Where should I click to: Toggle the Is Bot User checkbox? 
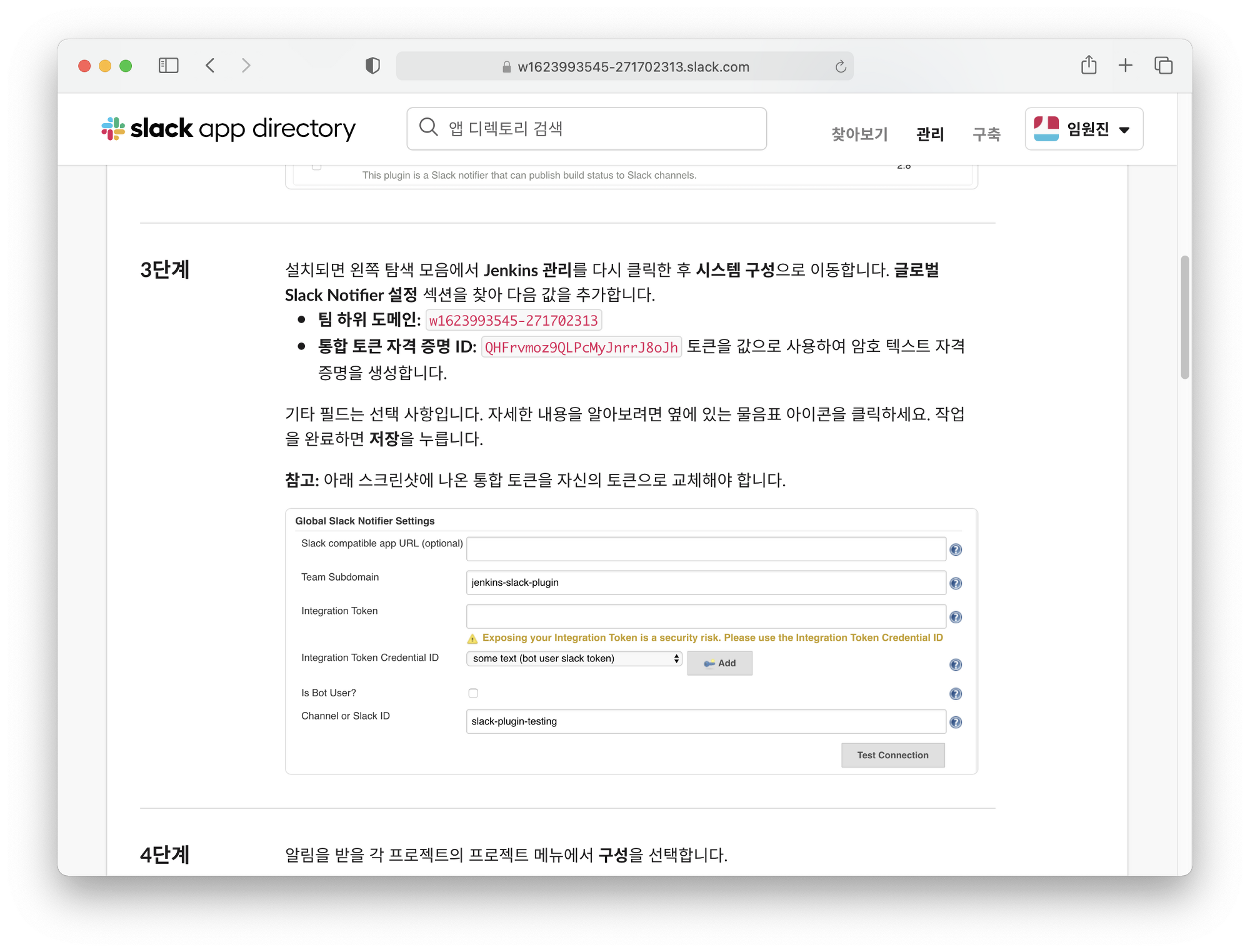[473, 693]
